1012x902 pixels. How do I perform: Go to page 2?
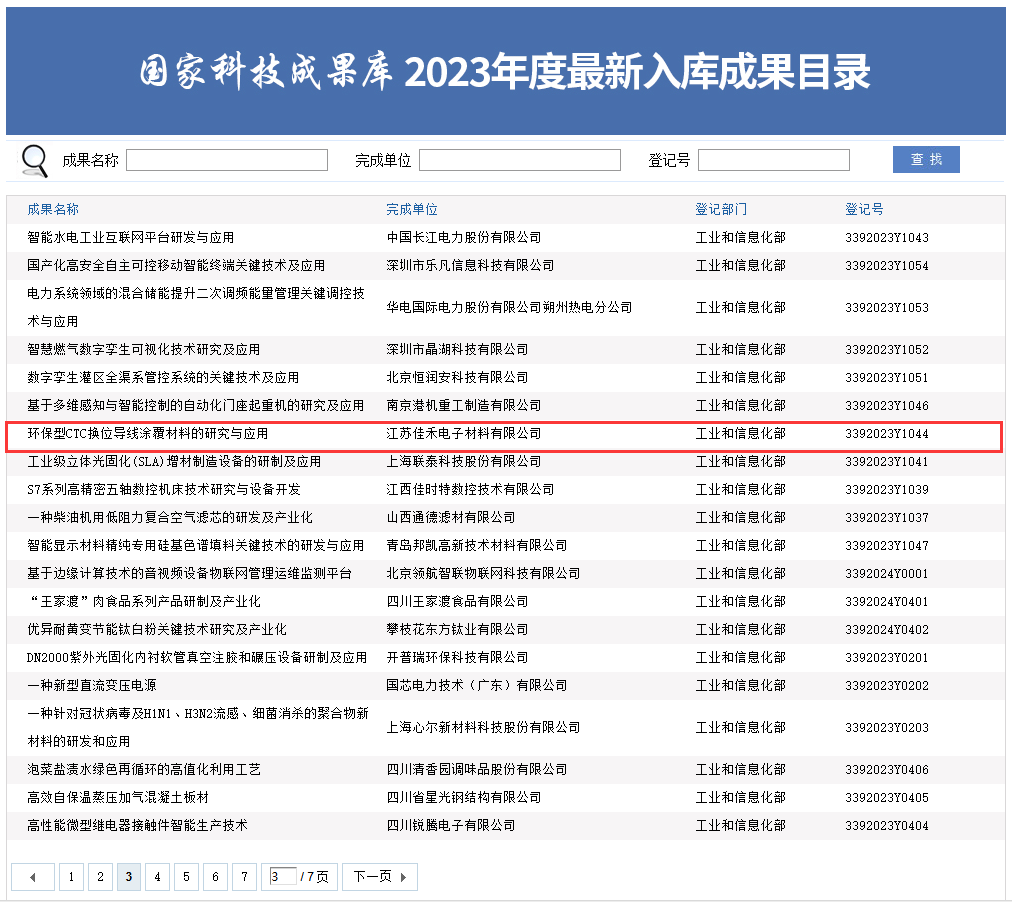[100, 877]
